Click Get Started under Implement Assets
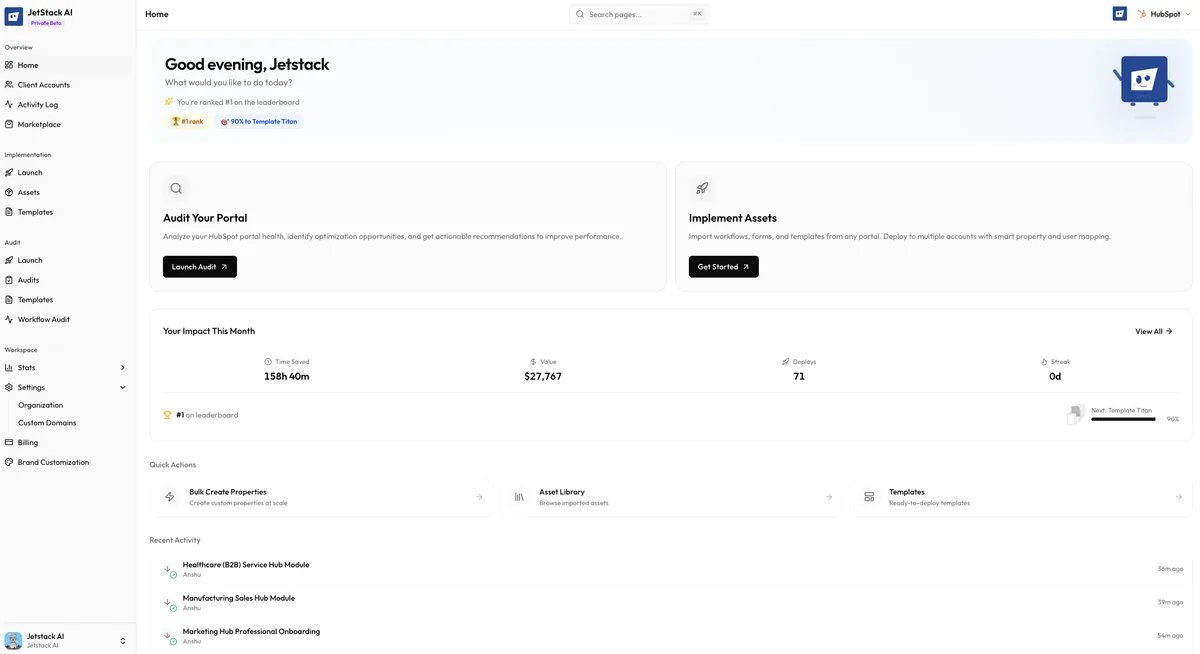 coord(723,266)
